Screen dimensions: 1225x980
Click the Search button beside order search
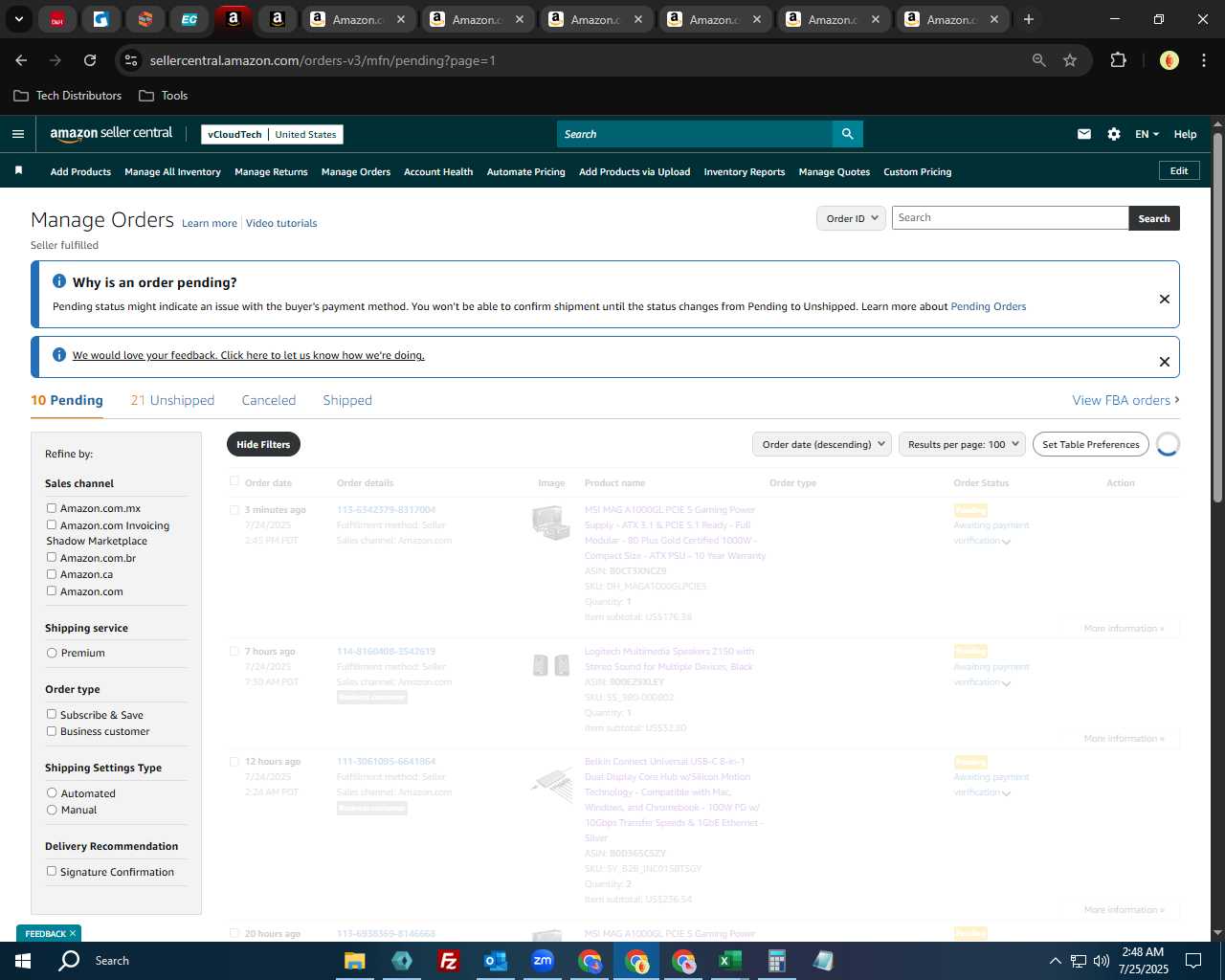click(1154, 218)
